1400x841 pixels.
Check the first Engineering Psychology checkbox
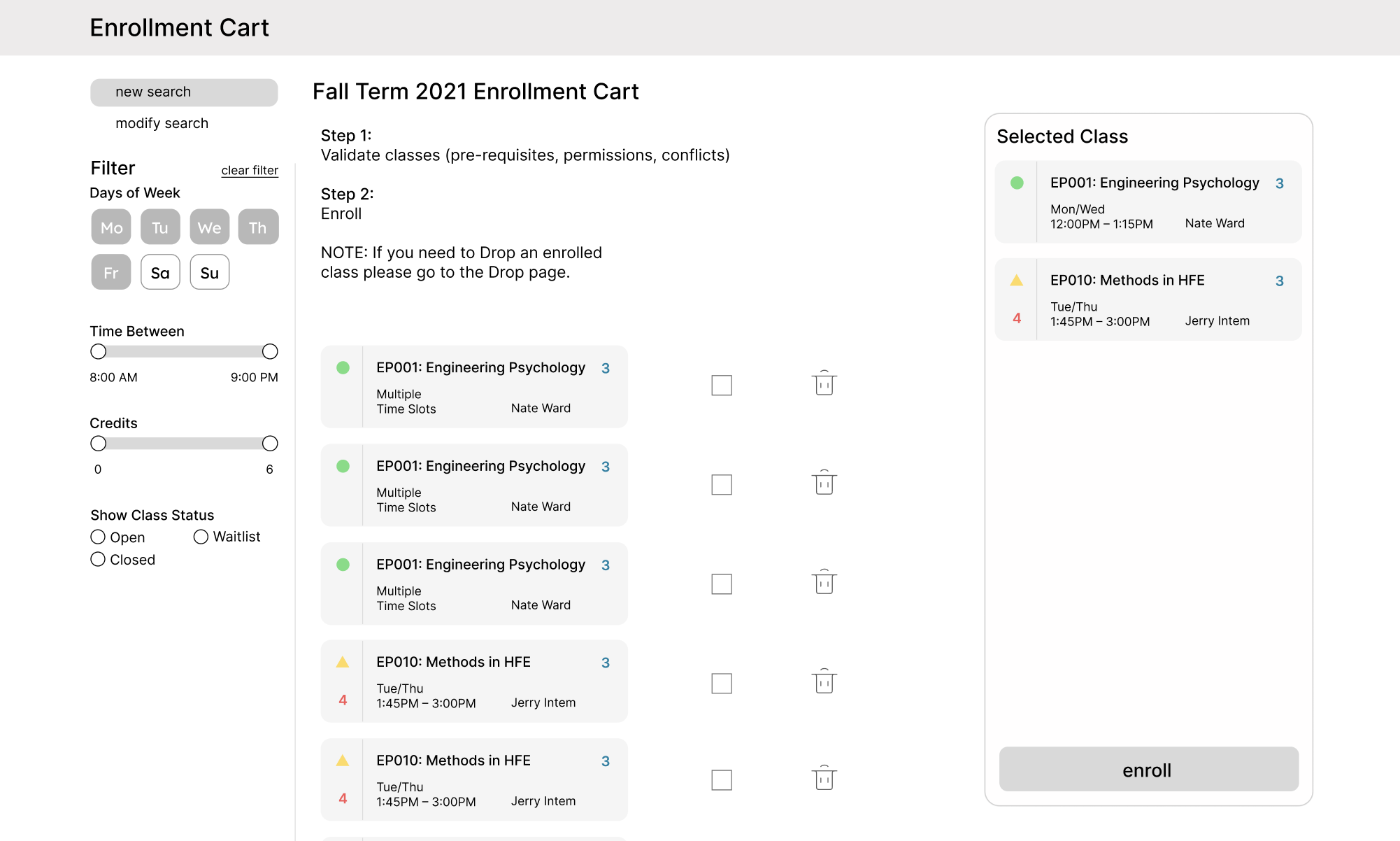[x=721, y=386]
